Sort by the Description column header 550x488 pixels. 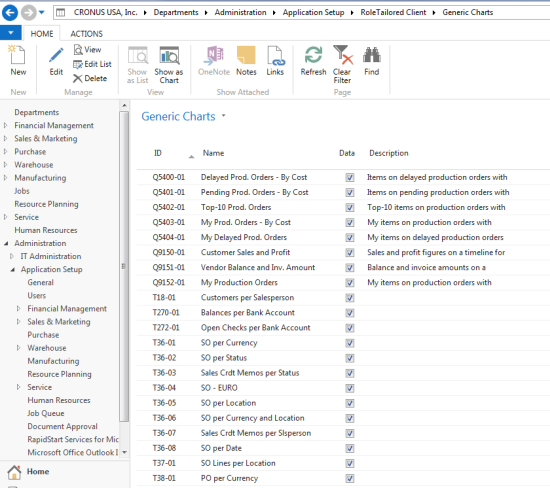389,153
